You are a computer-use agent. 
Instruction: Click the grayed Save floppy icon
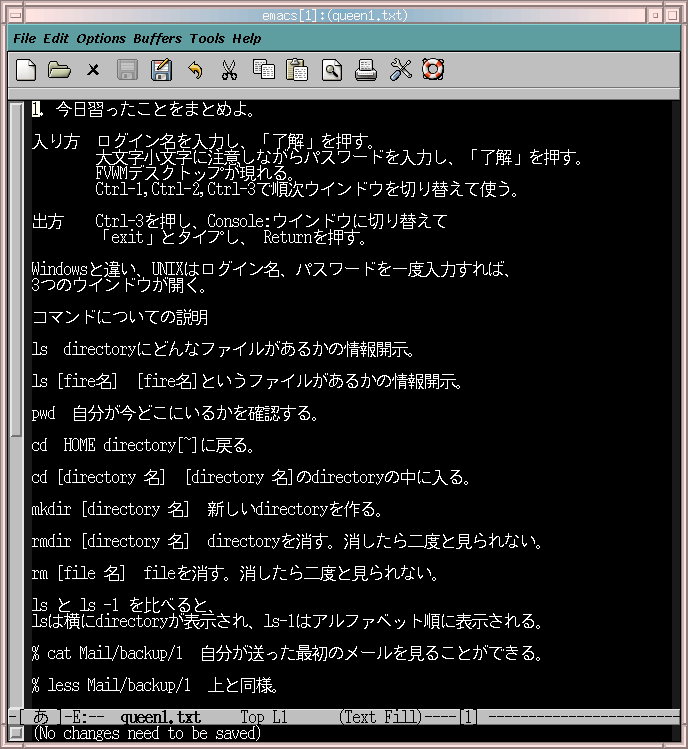click(x=127, y=70)
